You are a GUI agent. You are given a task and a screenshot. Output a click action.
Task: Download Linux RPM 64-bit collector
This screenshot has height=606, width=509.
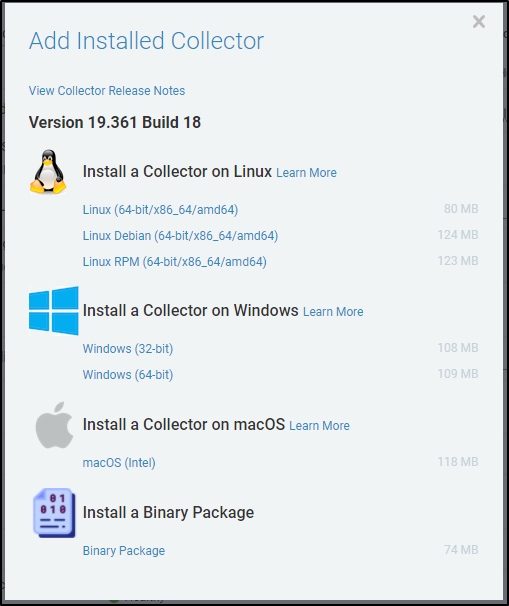[174, 262]
